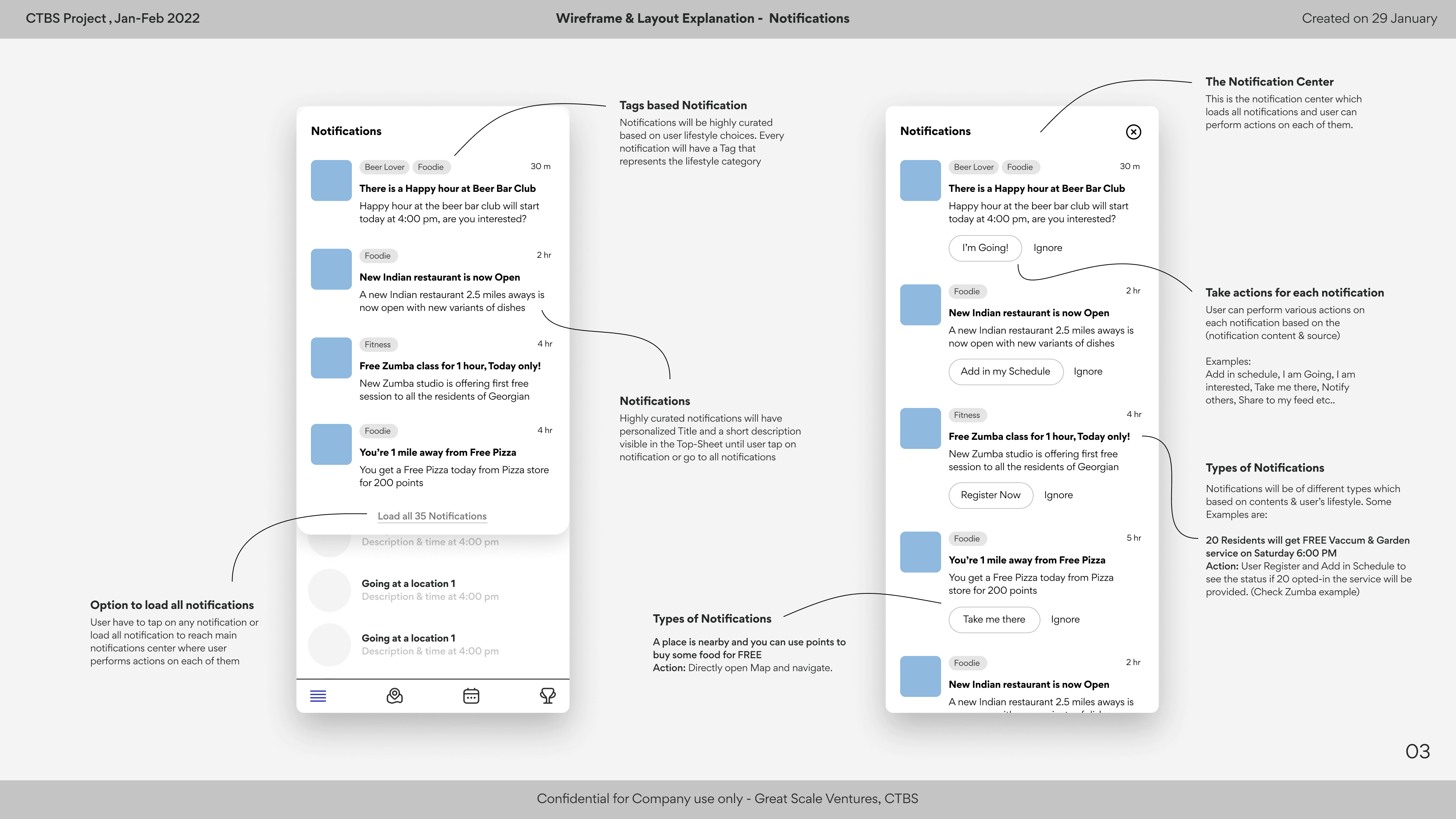
Task: Open New Indian restaurant notification in left panel
Action: (x=440, y=278)
